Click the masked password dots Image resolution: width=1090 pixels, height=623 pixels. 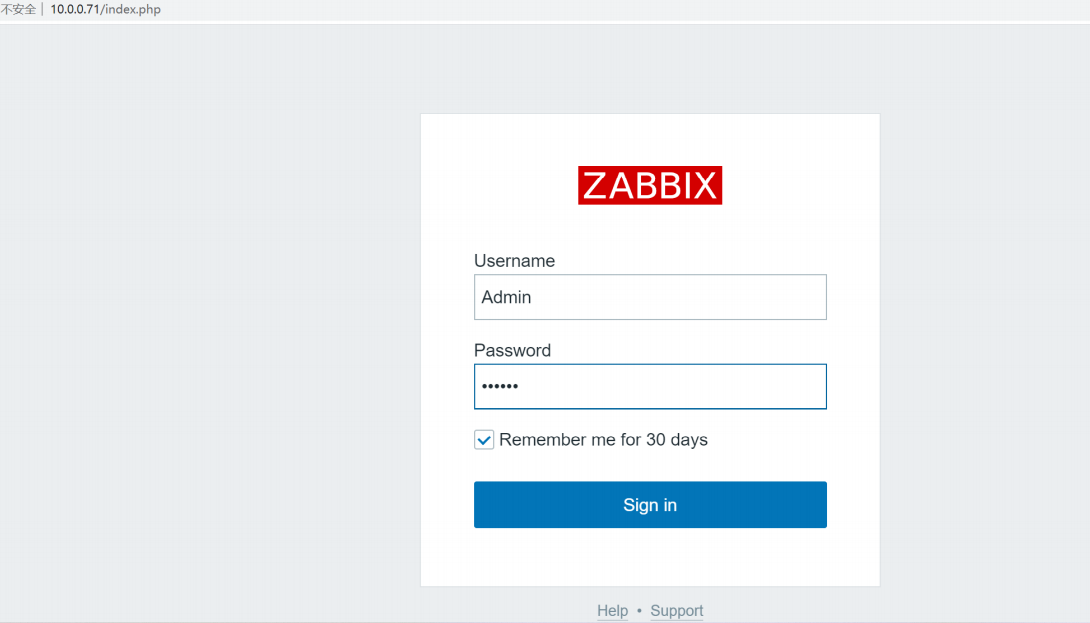[x=500, y=387]
